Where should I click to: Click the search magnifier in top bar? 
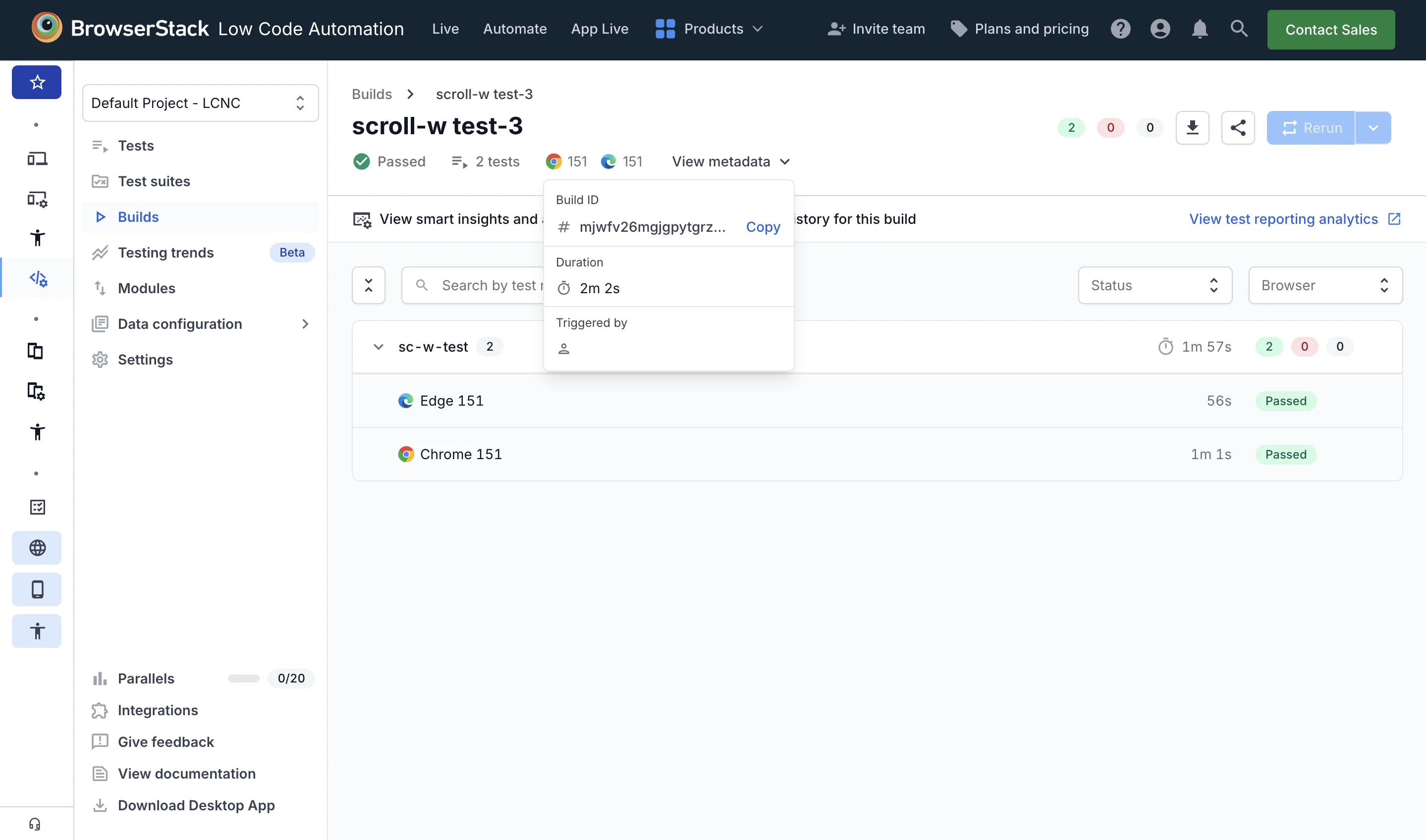(1239, 28)
